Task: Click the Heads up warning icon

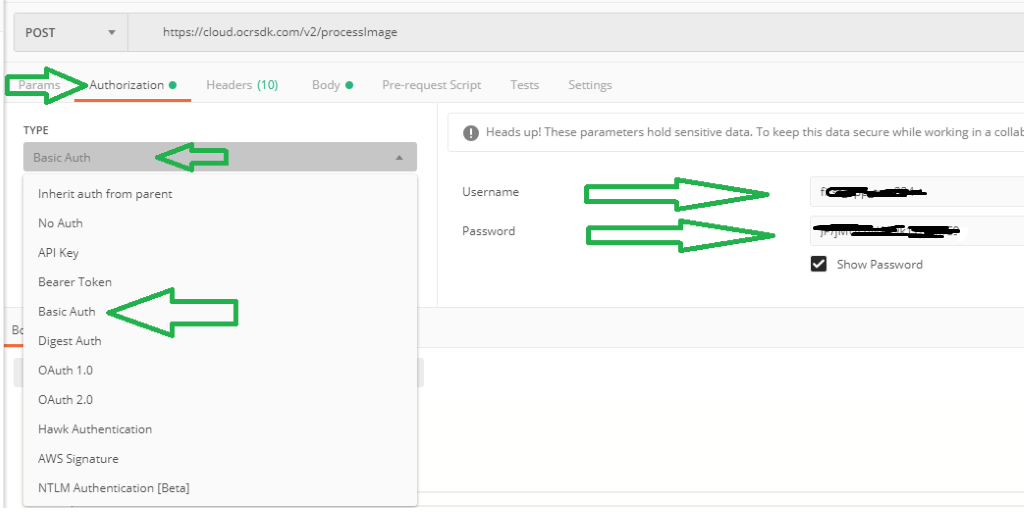Action: [470, 133]
